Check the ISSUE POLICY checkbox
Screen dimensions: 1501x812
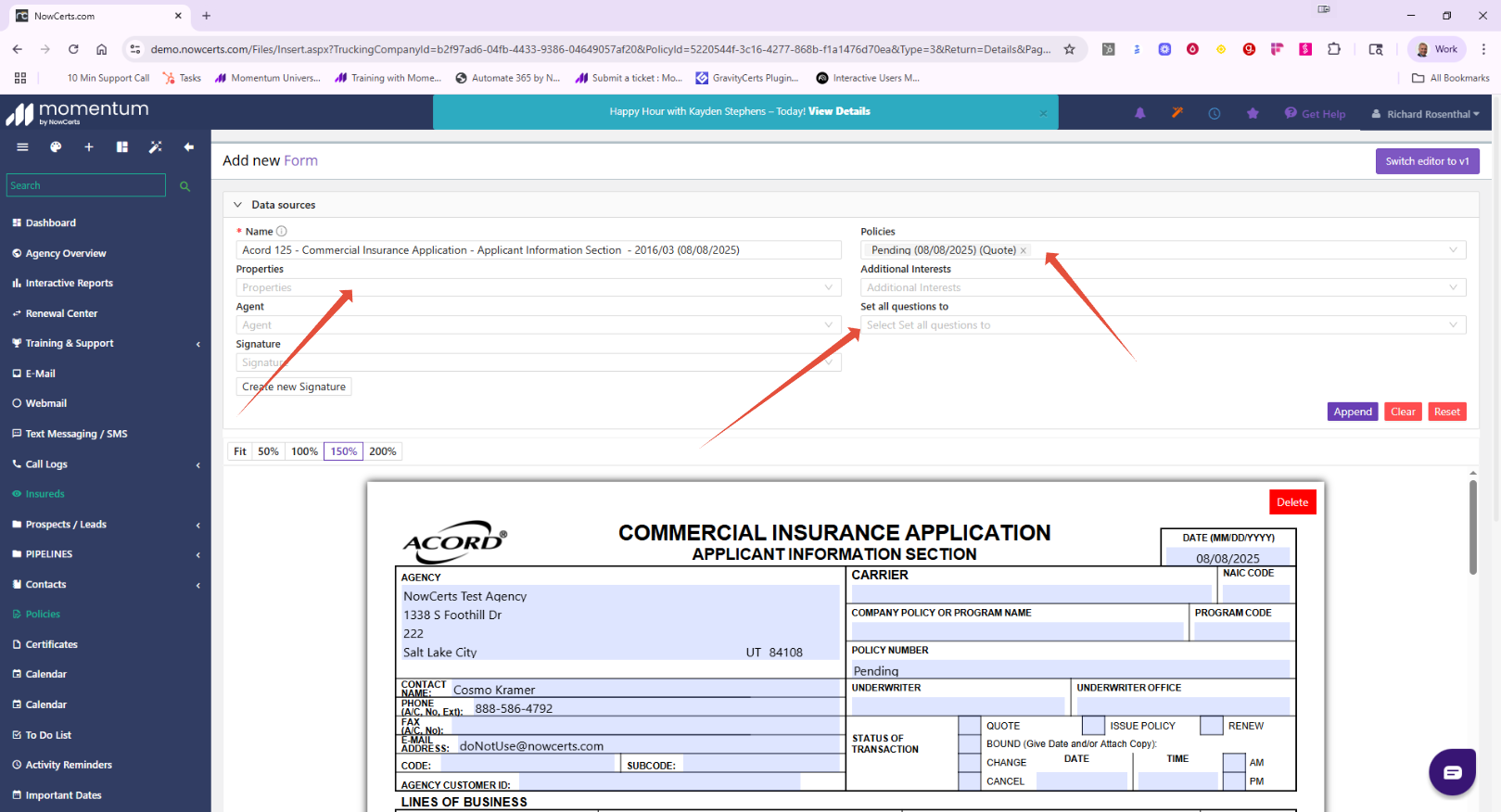pos(1094,726)
